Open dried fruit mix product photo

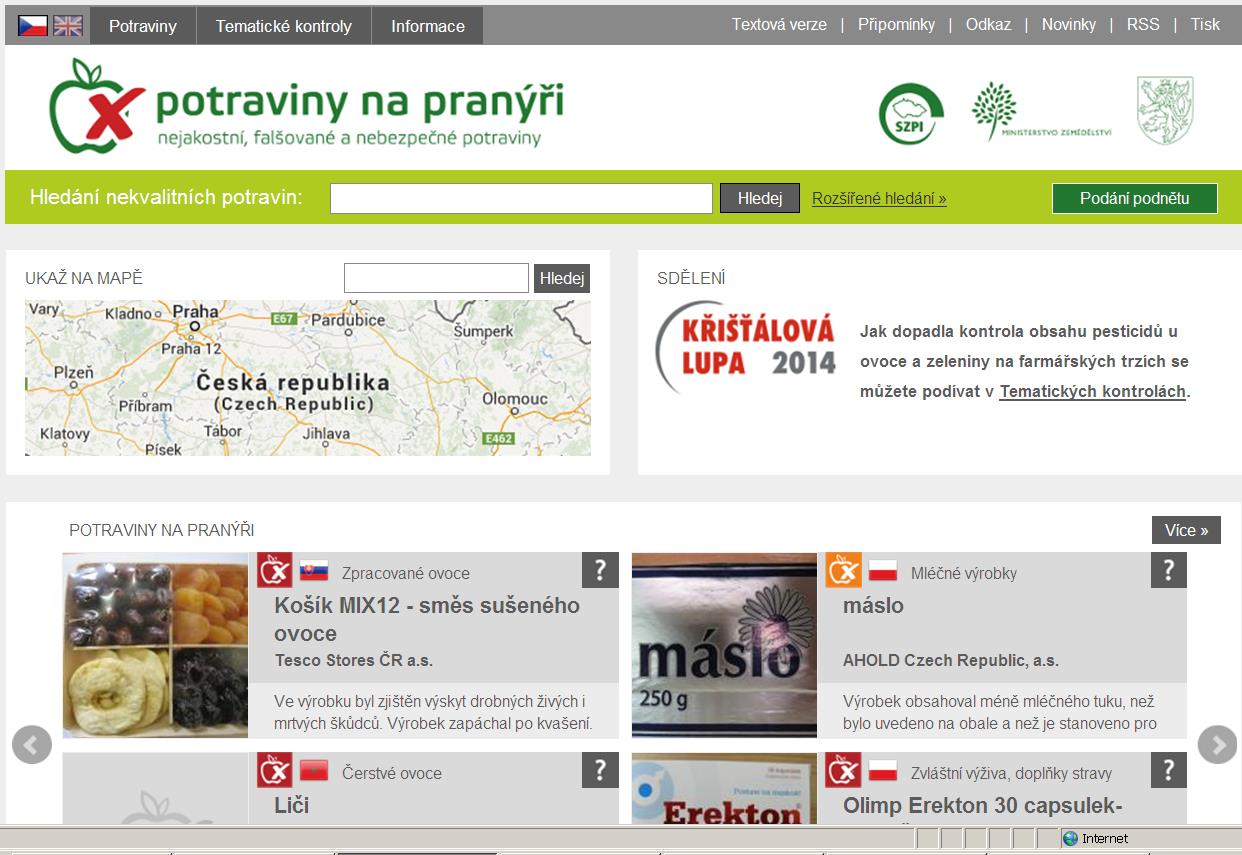pos(155,645)
